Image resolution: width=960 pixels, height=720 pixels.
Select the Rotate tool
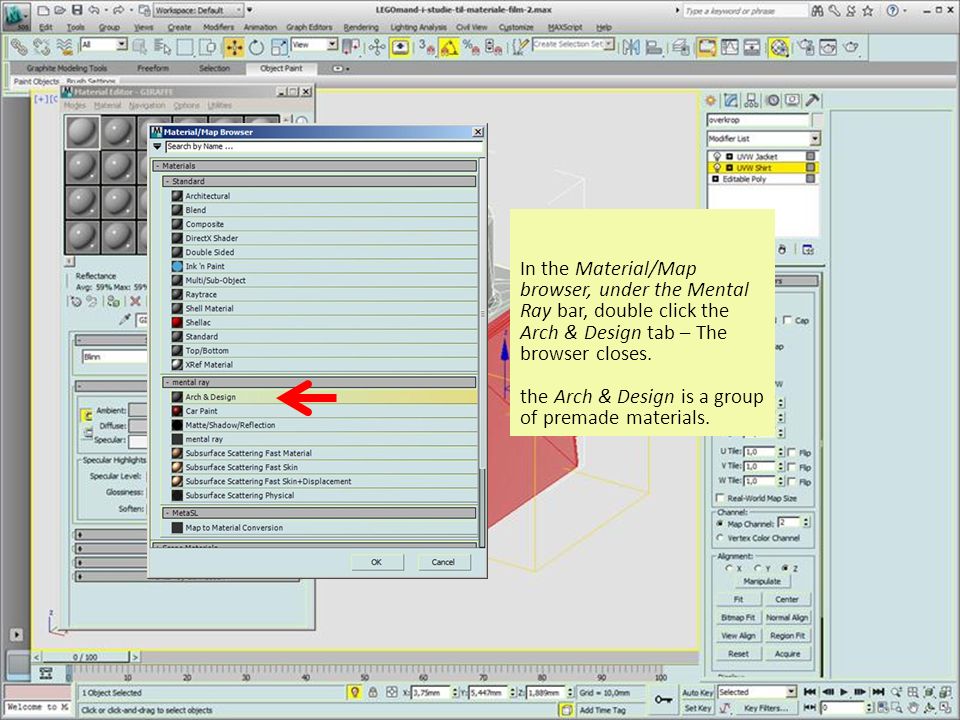click(x=257, y=47)
